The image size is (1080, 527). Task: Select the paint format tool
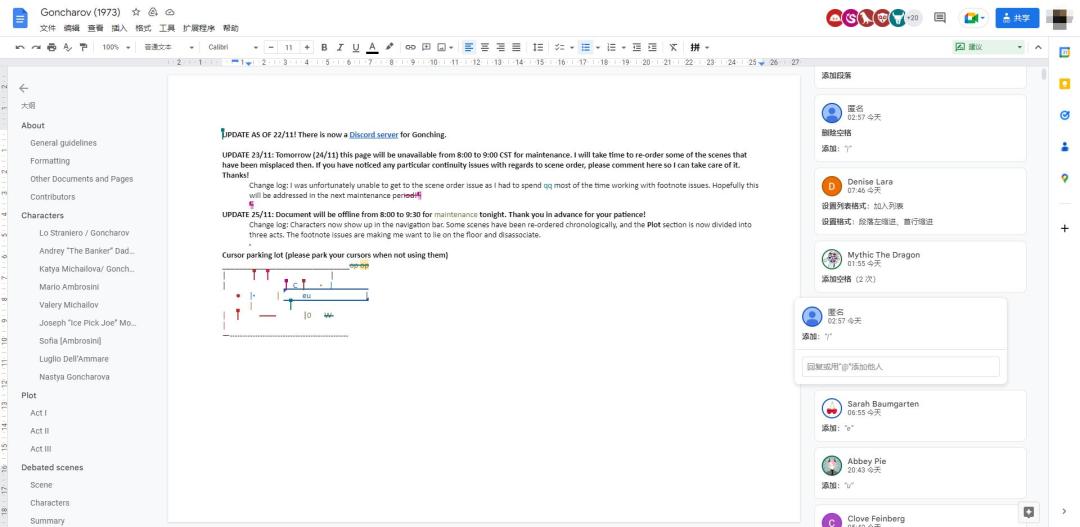point(83,47)
